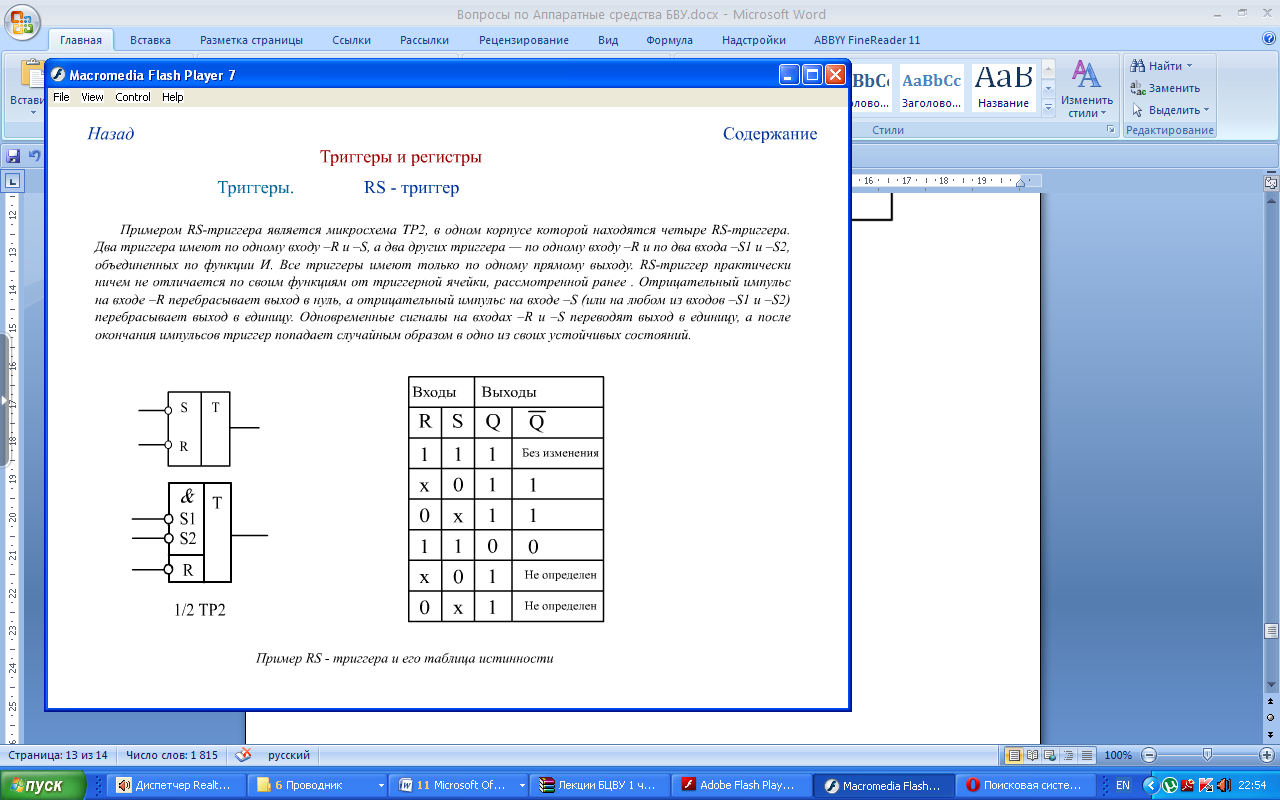Click the Undo icon in Word quick access bar
Image resolution: width=1280 pixels, height=800 pixels.
[35, 156]
